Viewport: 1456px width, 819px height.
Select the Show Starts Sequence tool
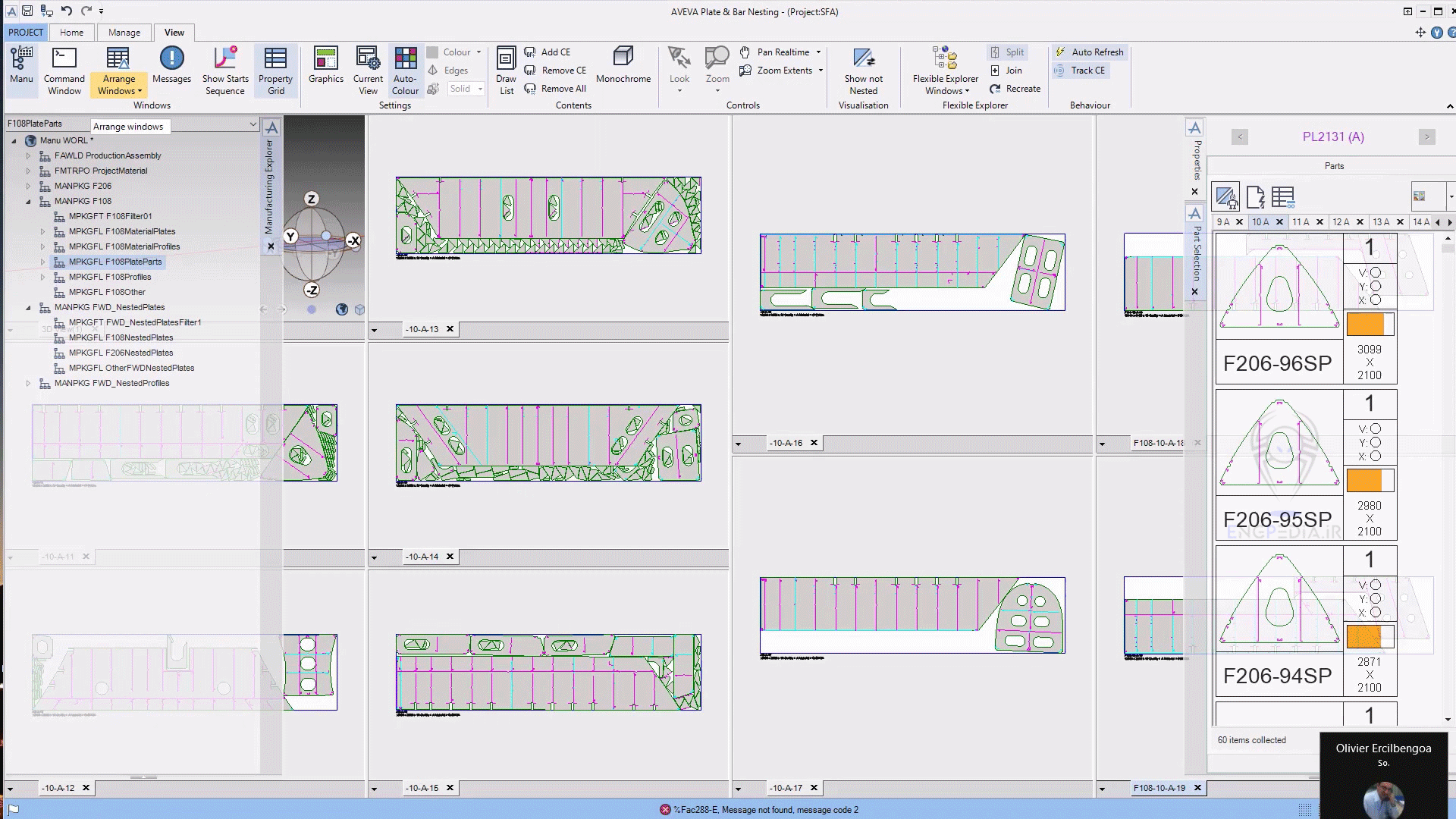coord(225,69)
